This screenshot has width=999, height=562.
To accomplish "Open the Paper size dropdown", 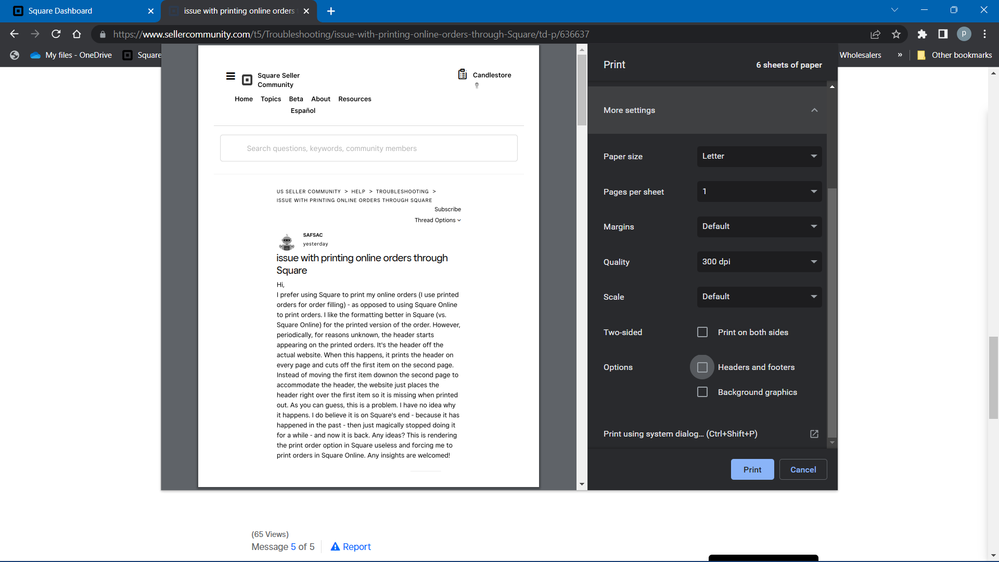I will (759, 156).
